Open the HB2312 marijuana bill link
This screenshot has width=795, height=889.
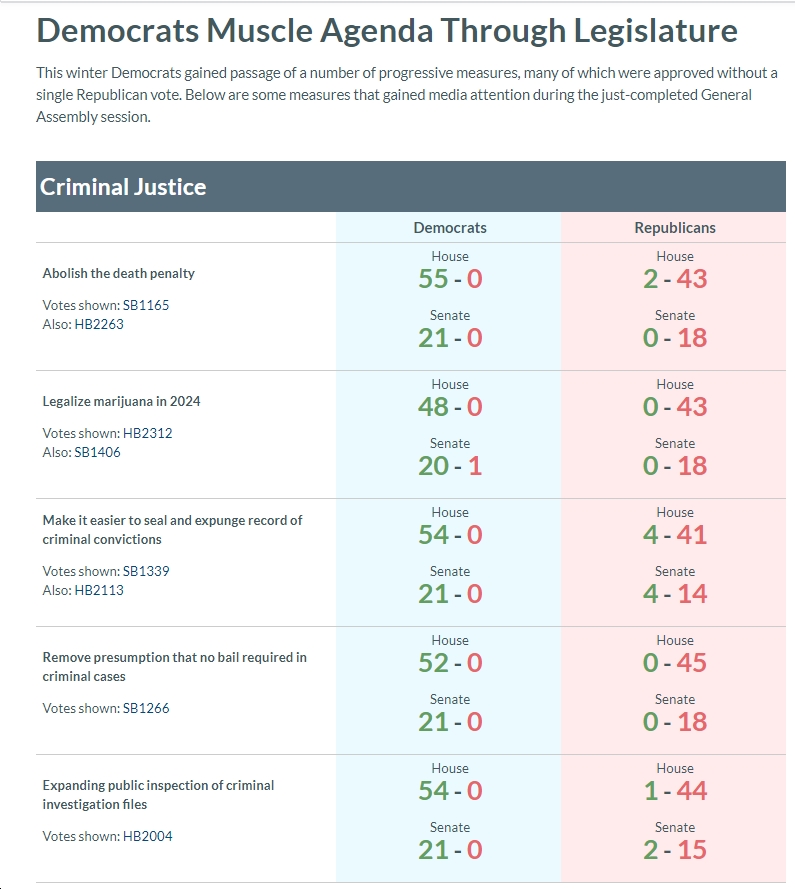coord(147,433)
